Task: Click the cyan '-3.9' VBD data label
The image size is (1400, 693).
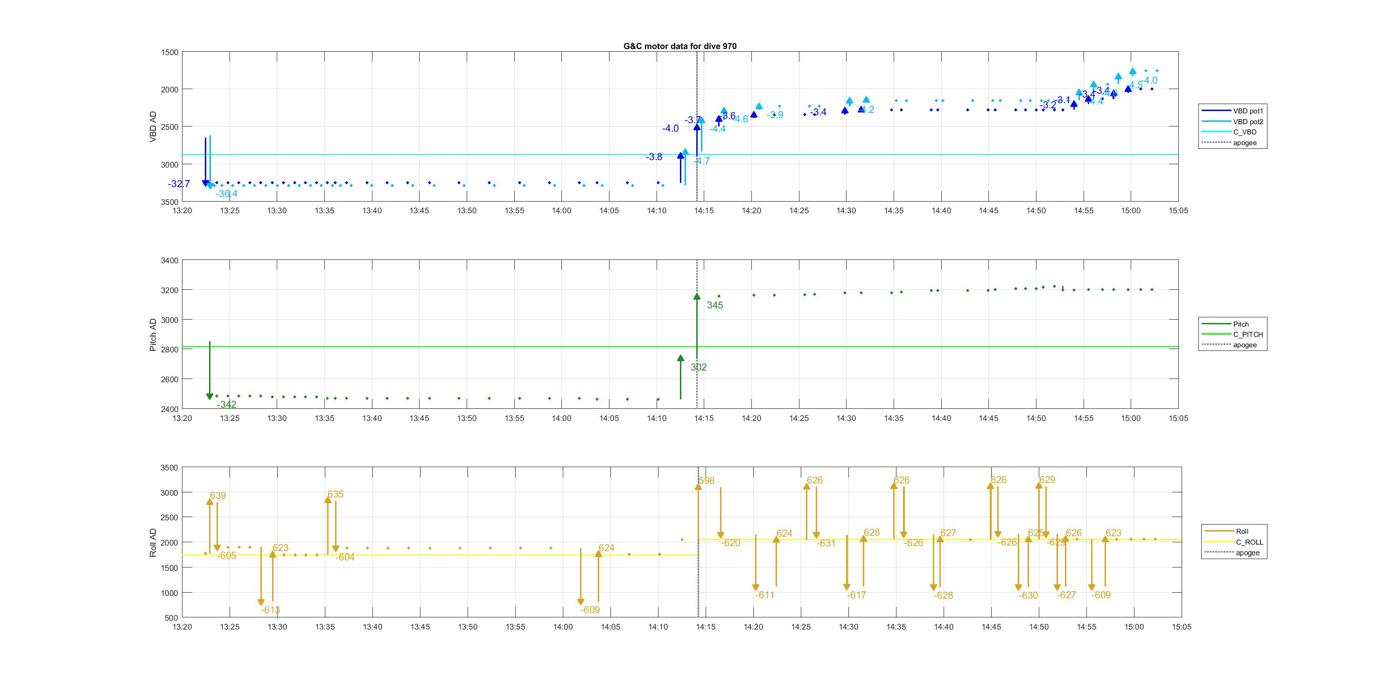Action: (775, 115)
